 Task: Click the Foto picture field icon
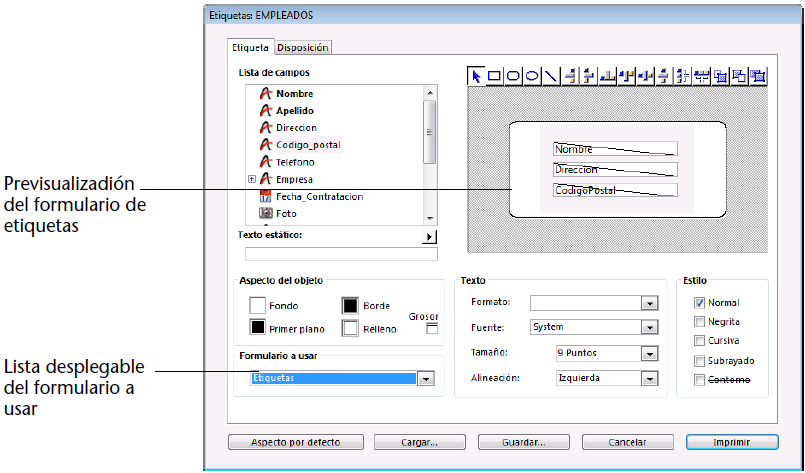pyautogui.click(x=266, y=213)
